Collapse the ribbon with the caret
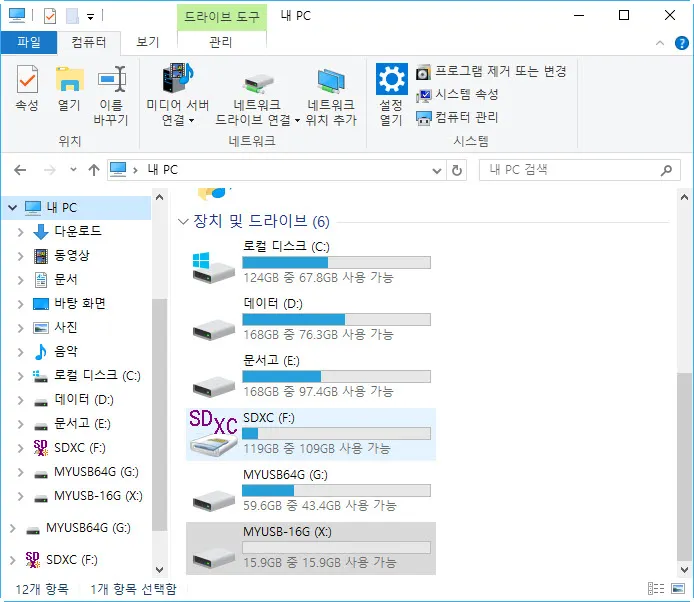Image resolution: width=694 pixels, height=602 pixels. [660, 43]
